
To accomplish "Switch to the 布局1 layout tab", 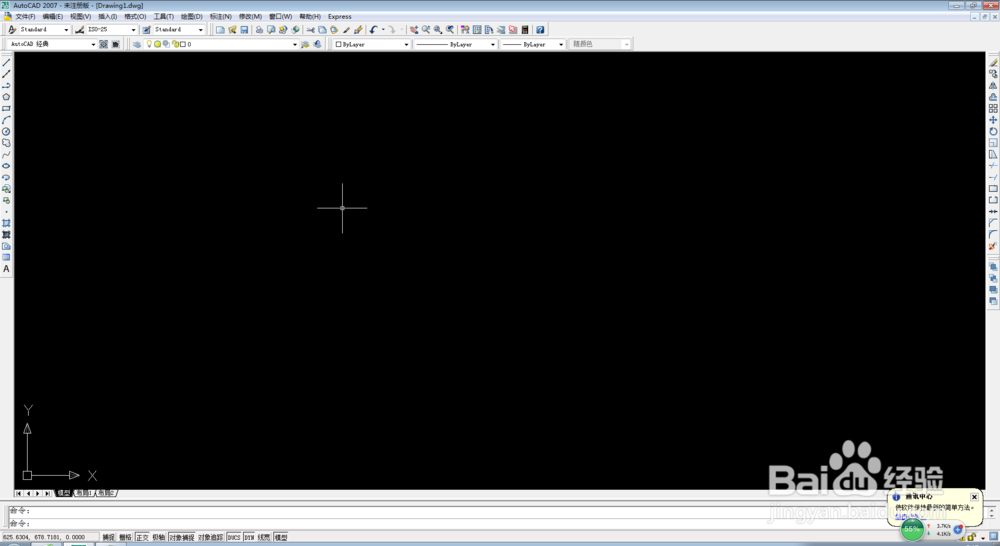I will [84, 493].
